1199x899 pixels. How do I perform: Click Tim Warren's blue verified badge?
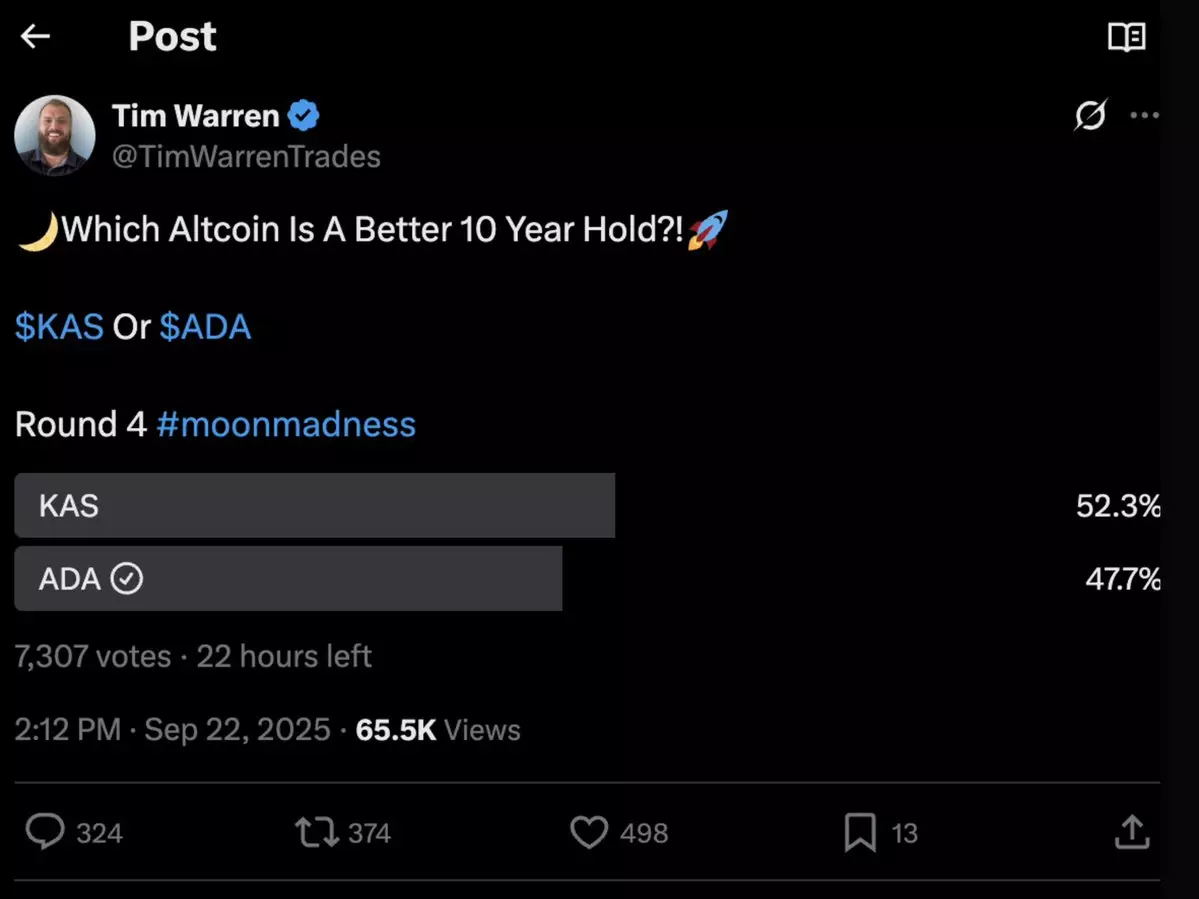(304, 116)
